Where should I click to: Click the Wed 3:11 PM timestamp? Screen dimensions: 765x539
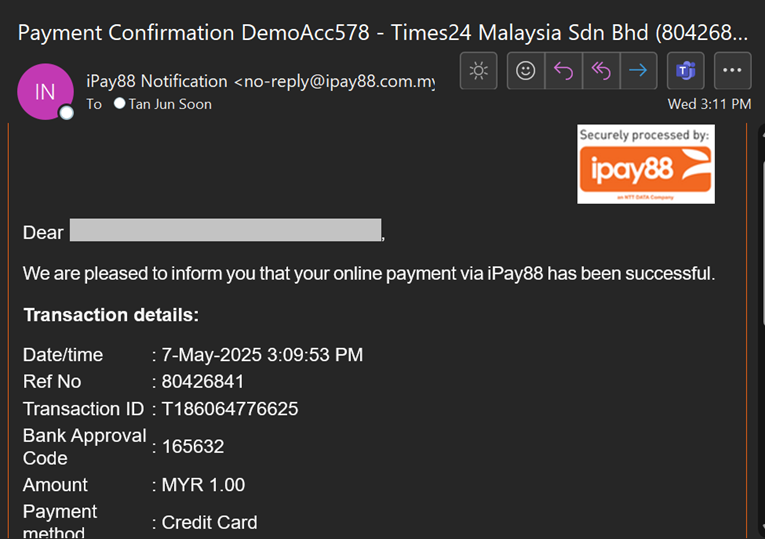click(x=709, y=104)
